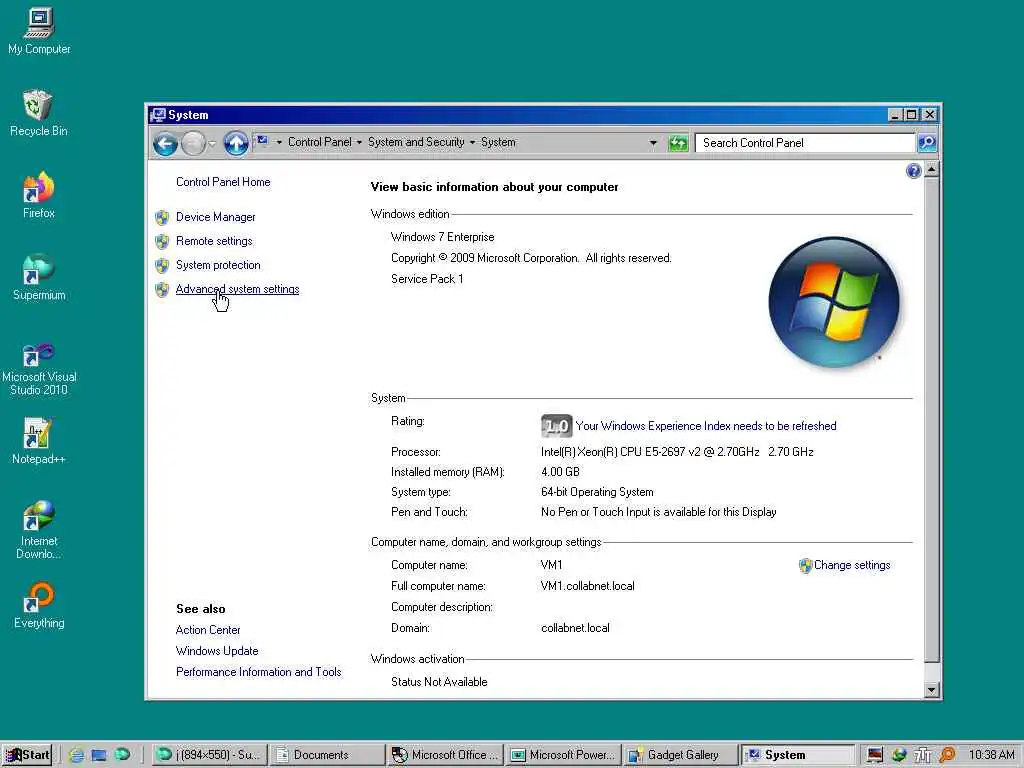
Task: Launch Firefox from the desktop
Action: [x=39, y=195]
